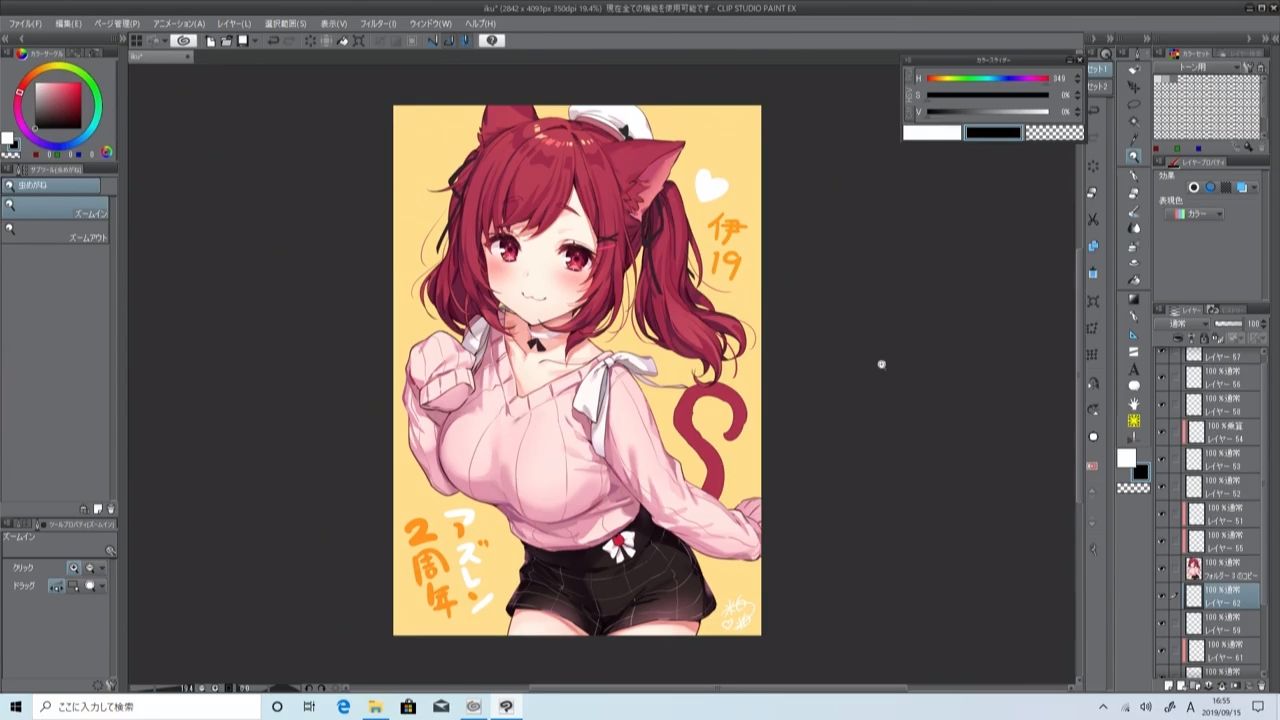This screenshot has height=720, width=1280.
Task: Select the red swatch under the tone palette
Action: [1158, 146]
